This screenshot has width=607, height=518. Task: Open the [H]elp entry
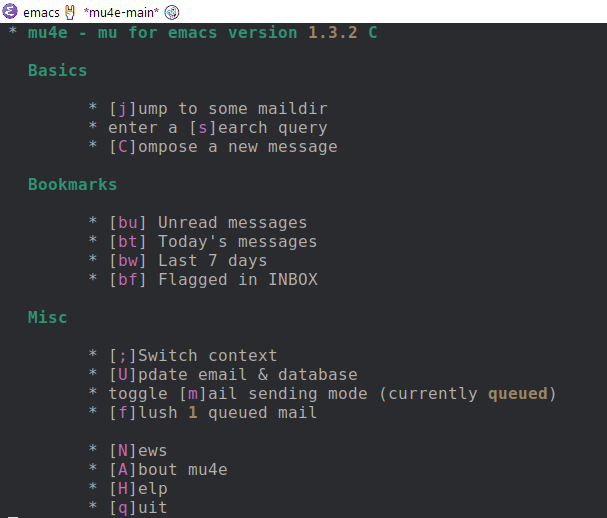click(x=138, y=488)
